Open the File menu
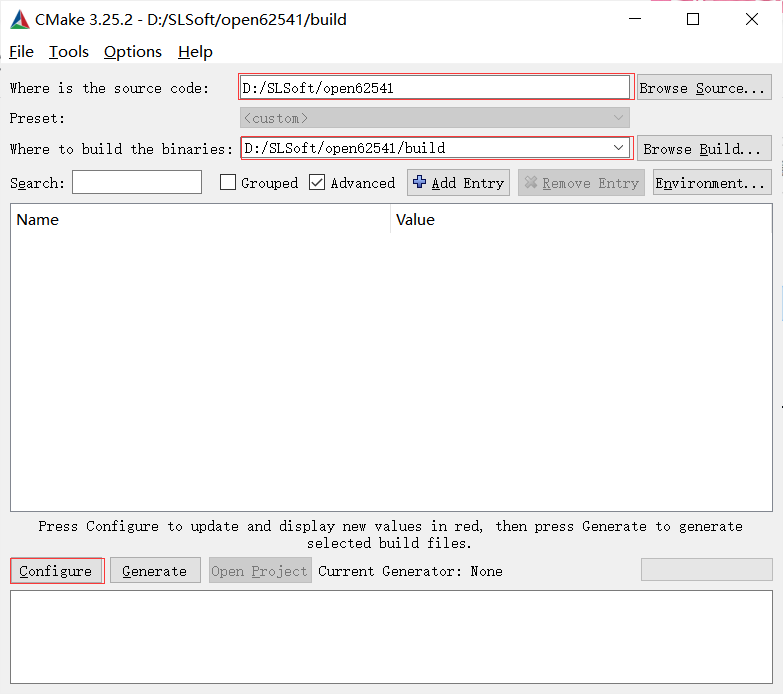783x694 pixels. (21, 52)
